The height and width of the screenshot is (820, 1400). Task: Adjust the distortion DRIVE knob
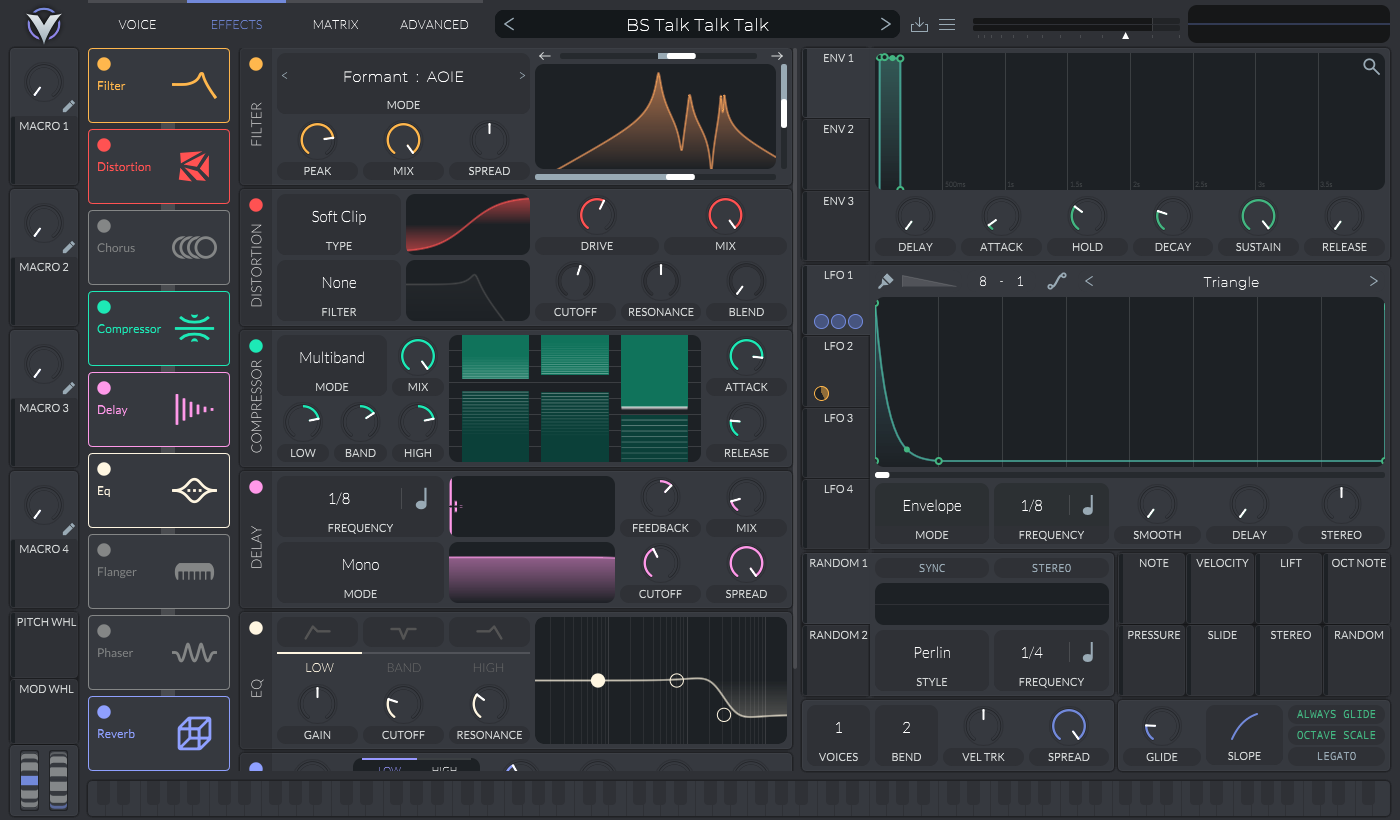tap(597, 215)
